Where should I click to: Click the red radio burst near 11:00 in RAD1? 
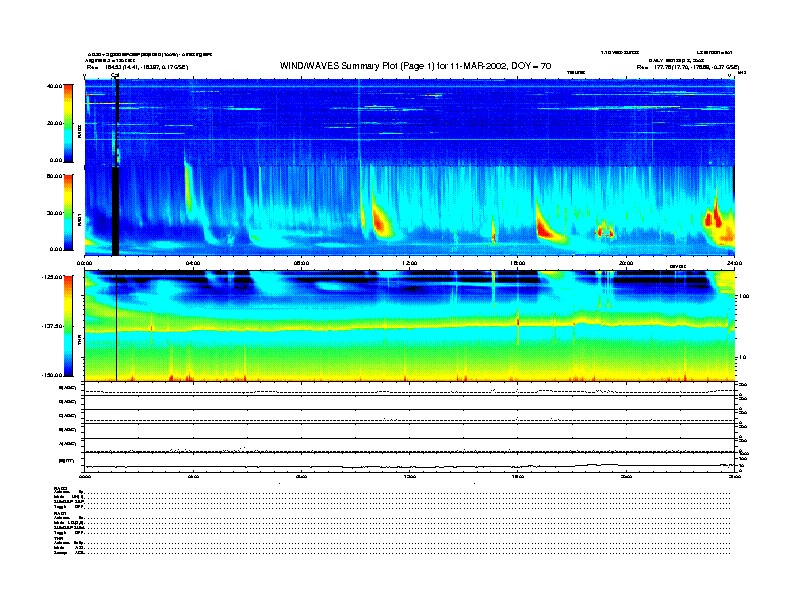pyautogui.click(x=381, y=222)
